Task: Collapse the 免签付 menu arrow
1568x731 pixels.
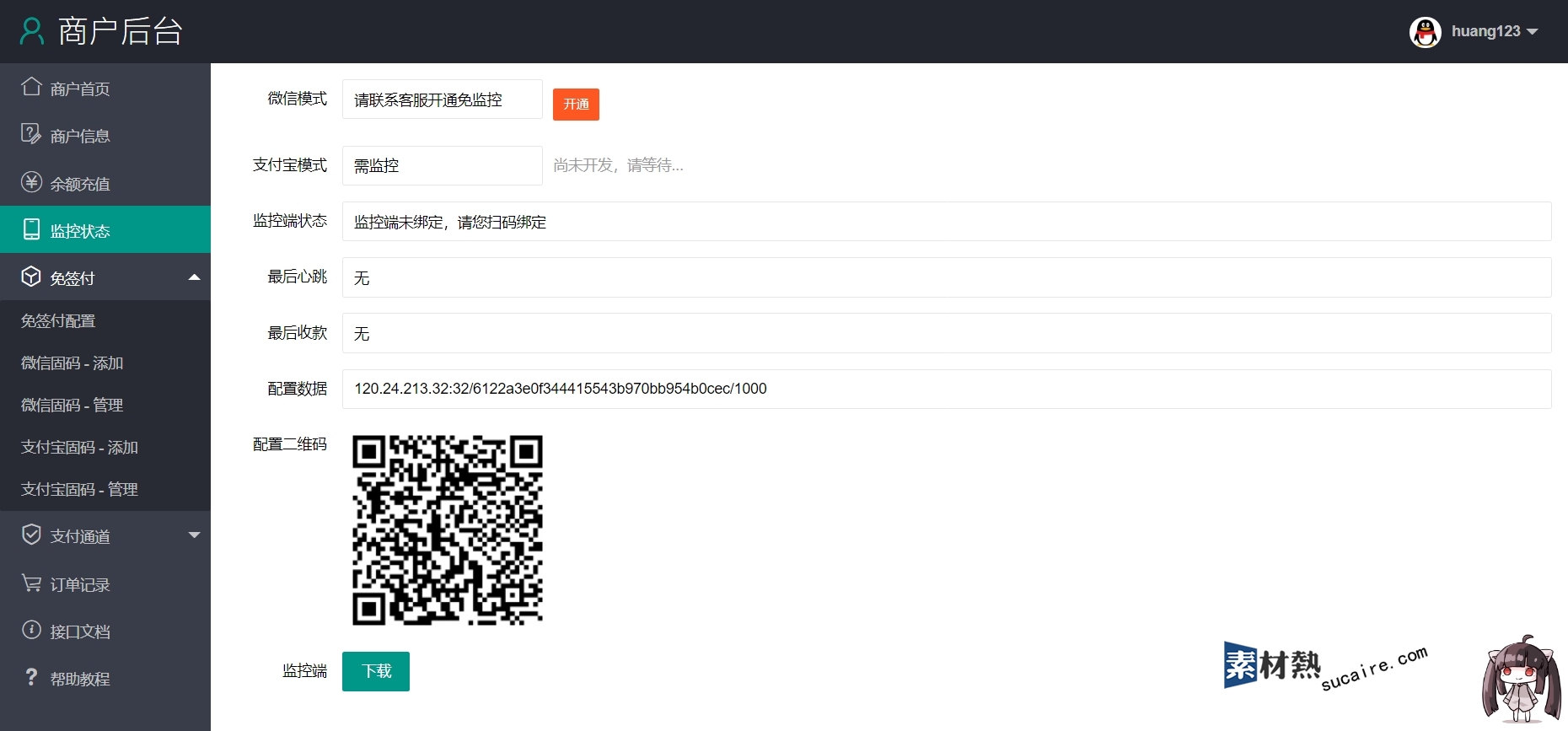Action: click(x=195, y=277)
